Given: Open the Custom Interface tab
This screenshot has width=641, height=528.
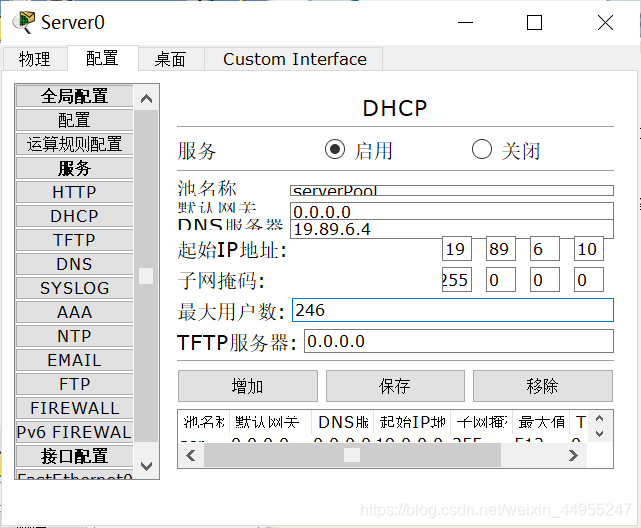Looking at the screenshot, I should coord(294,59).
